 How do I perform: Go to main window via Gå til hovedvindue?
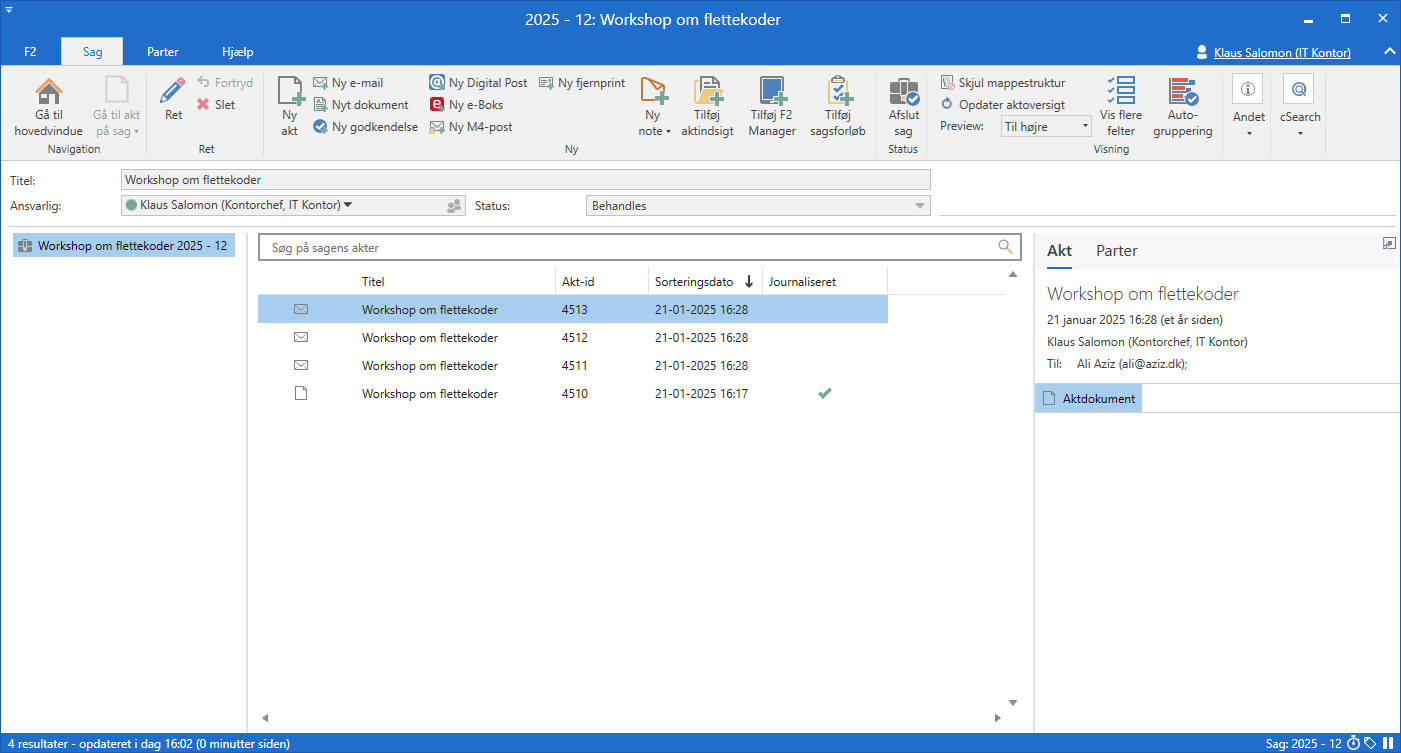point(48,107)
